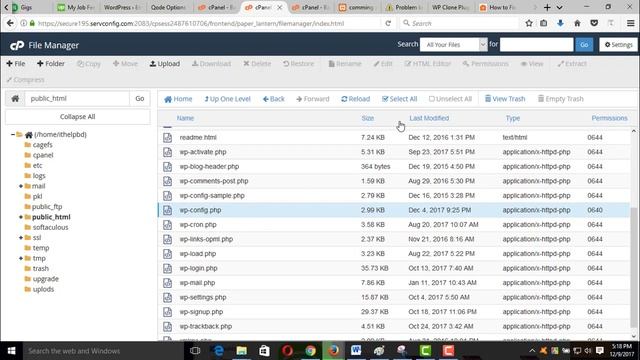Image resolution: width=640 pixels, height=360 pixels.
Task: Select the wp-cron.php file name
Action: pos(198,224)
